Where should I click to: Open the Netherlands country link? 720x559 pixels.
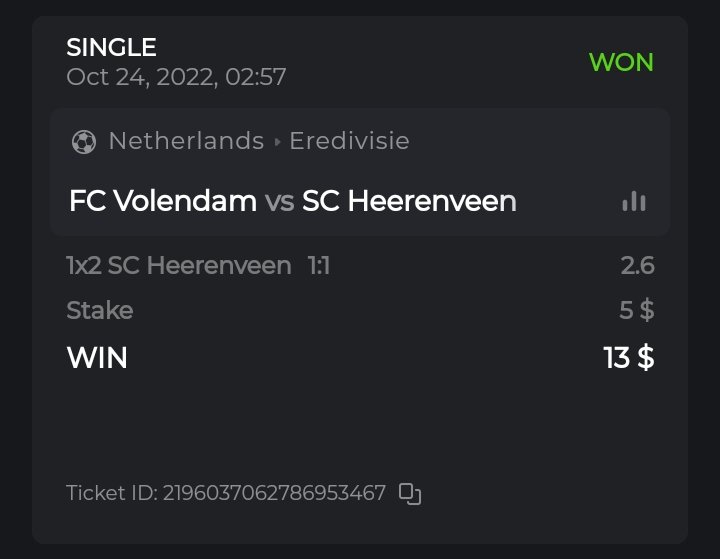(186, 141)
